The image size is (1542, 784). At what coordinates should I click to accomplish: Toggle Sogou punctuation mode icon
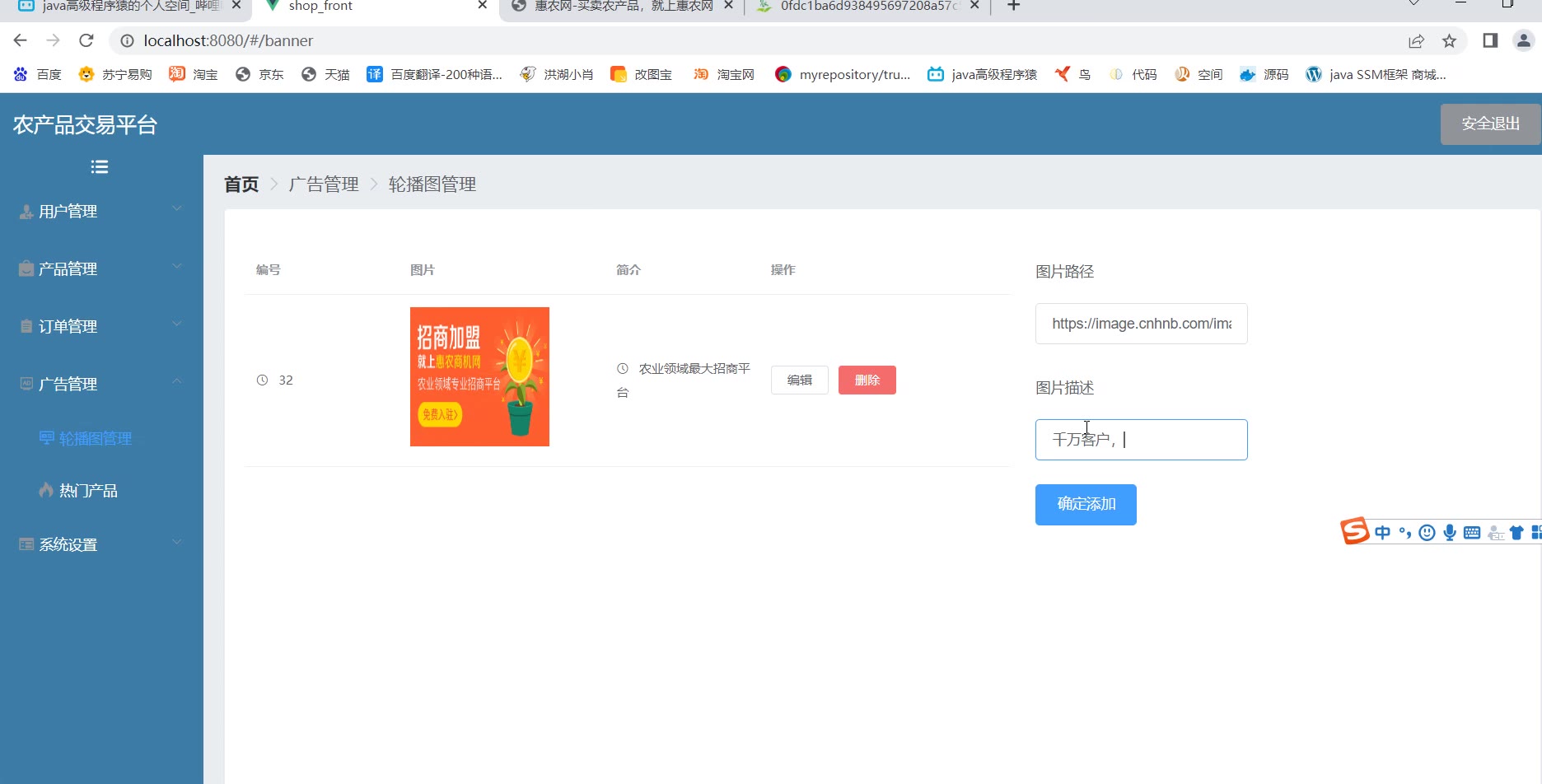pos(1405,533)
